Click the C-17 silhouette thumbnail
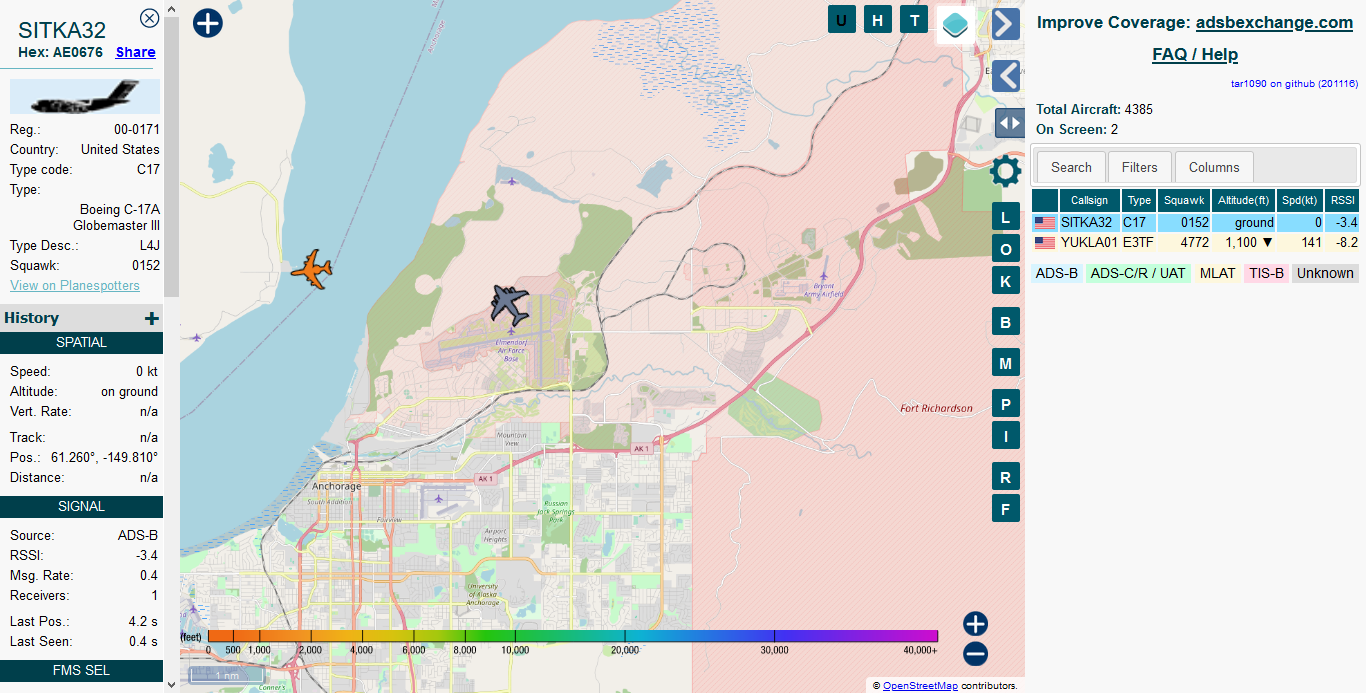The height and width of the screenshot is (693, 1366). (x=85, y=97)
